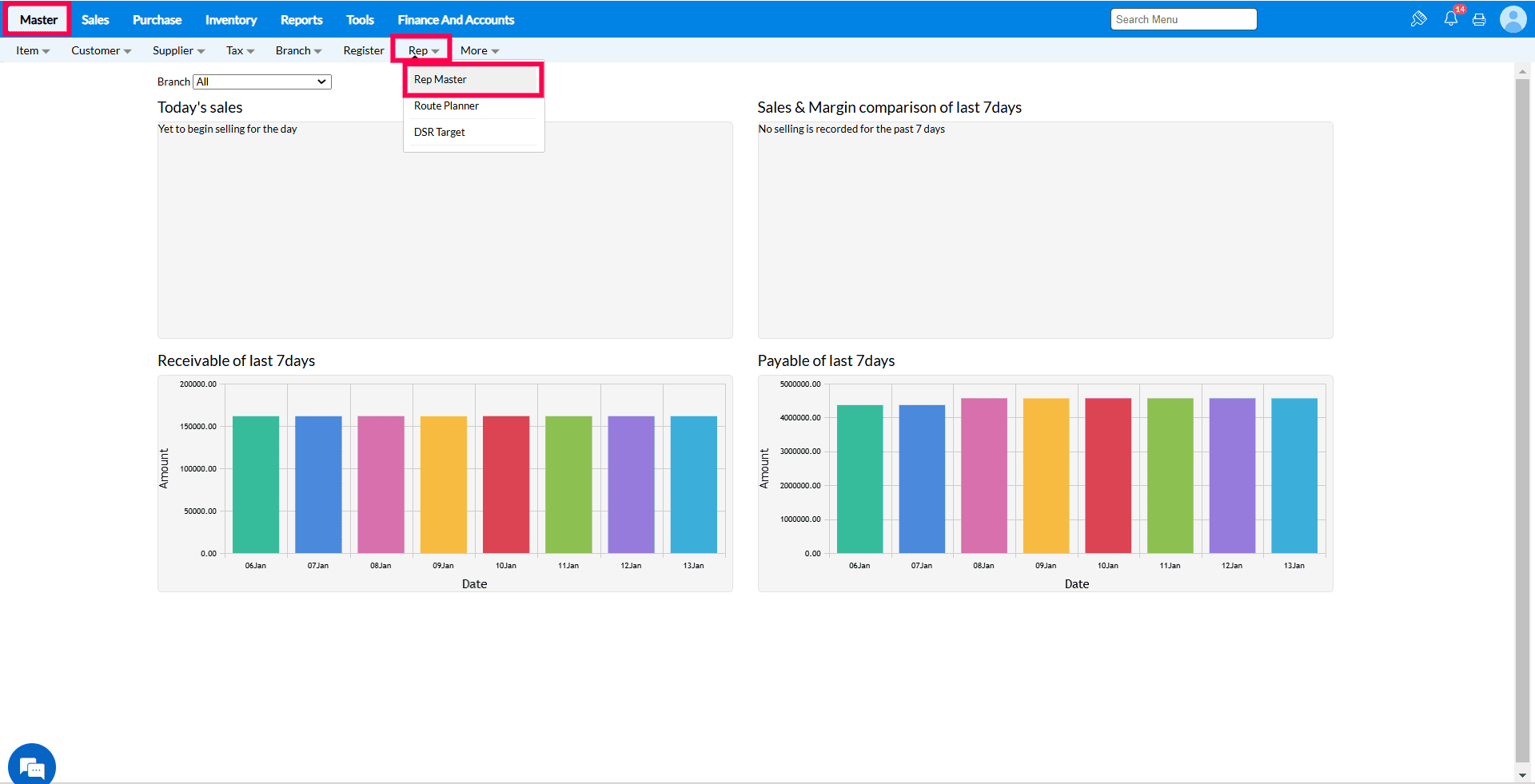1535x784 pixels.
Task: Click the pin icon beside the bell
Action: point(1419,18)
